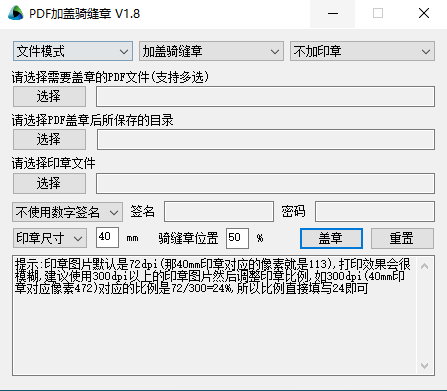This screenshot has height=391, width=447.
Task: Focus the stamp file path field
Action: (x=266, y=183)
